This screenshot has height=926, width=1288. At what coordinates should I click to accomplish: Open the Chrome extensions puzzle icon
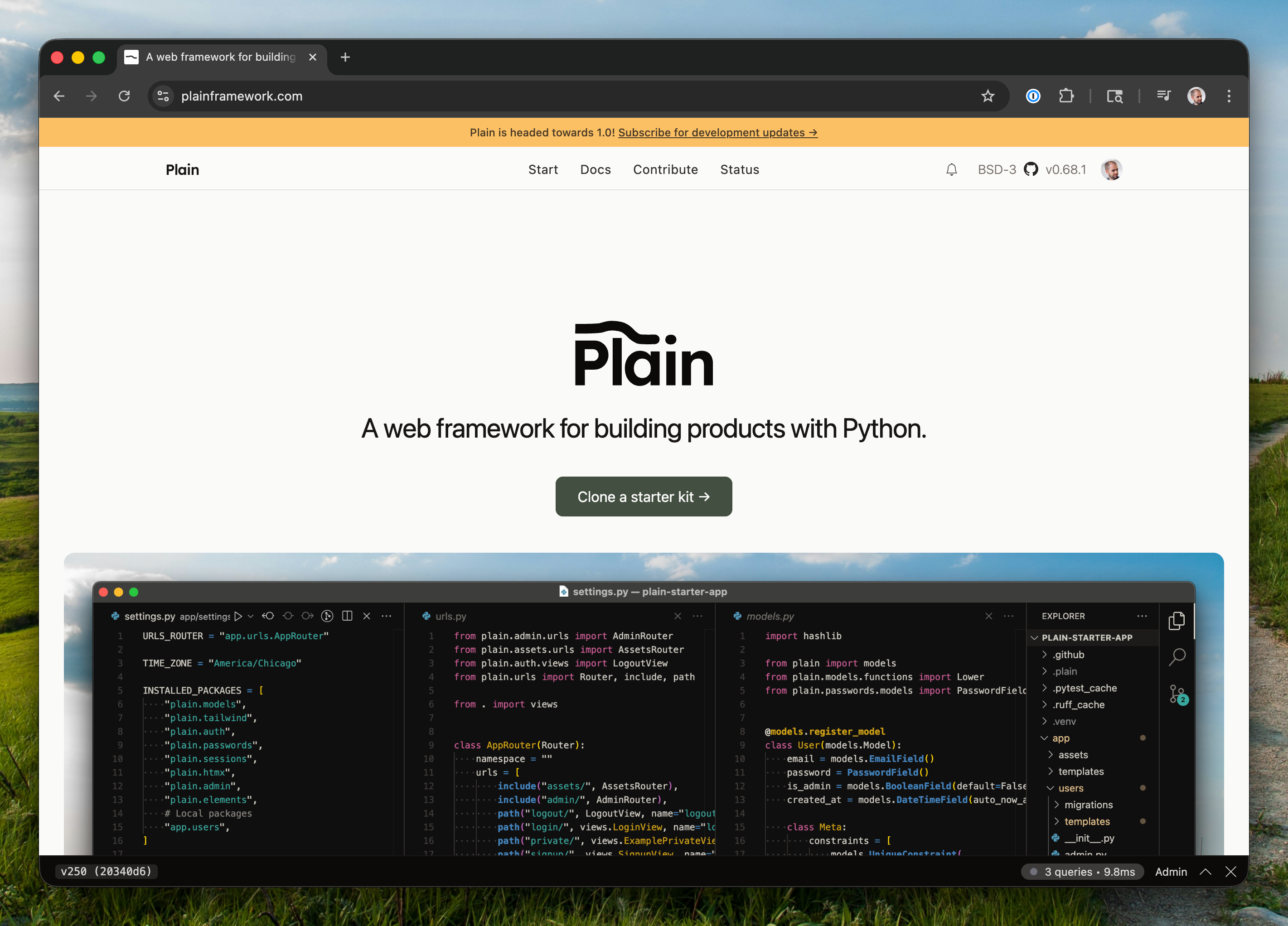tap(1066, 96)
